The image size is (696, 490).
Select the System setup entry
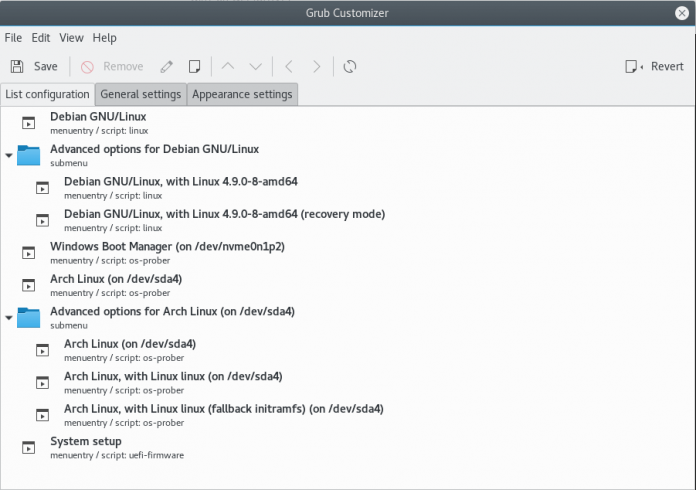[348, 447]
